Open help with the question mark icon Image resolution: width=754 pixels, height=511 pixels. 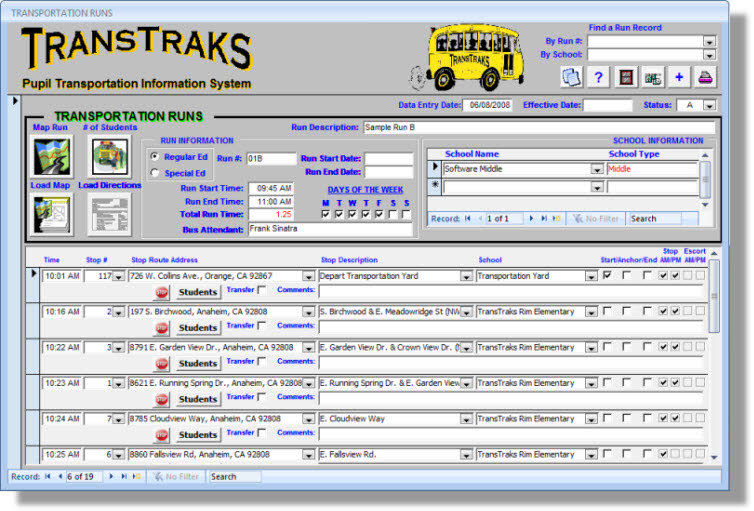pyautogui.click(x=599, y=77)
